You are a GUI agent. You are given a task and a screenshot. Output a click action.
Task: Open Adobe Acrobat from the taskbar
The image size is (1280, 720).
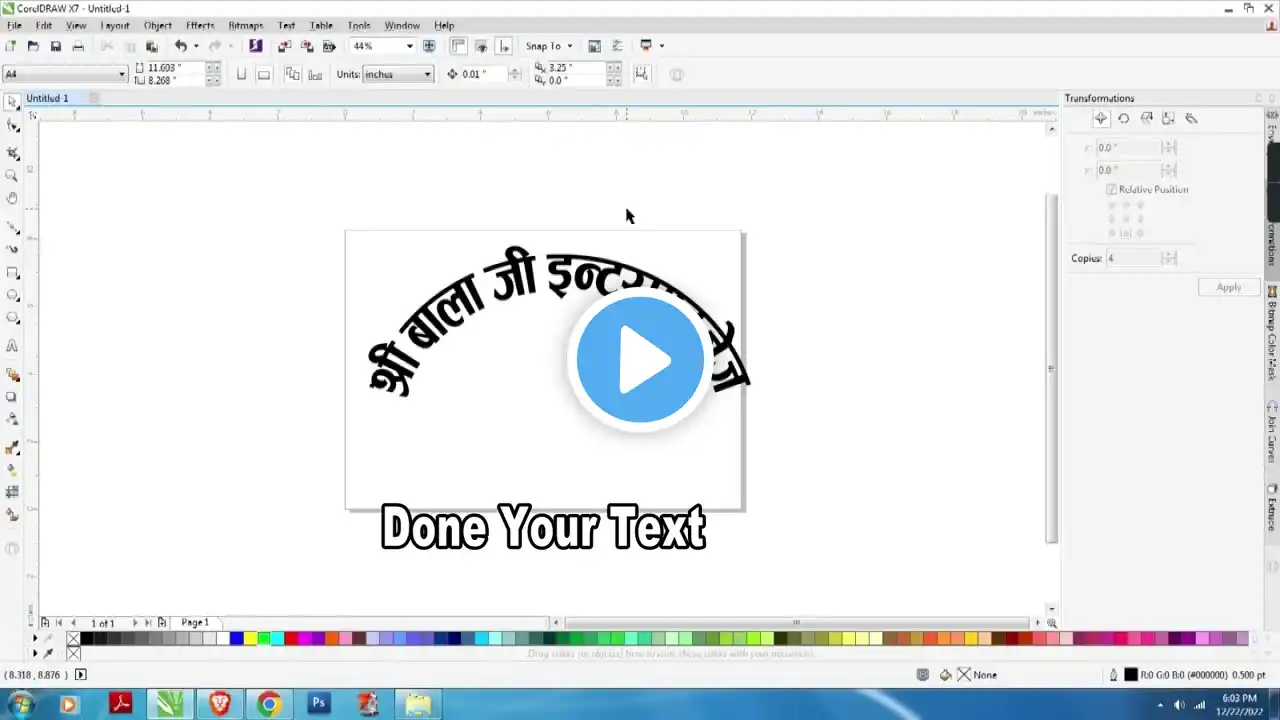(121, 704)
